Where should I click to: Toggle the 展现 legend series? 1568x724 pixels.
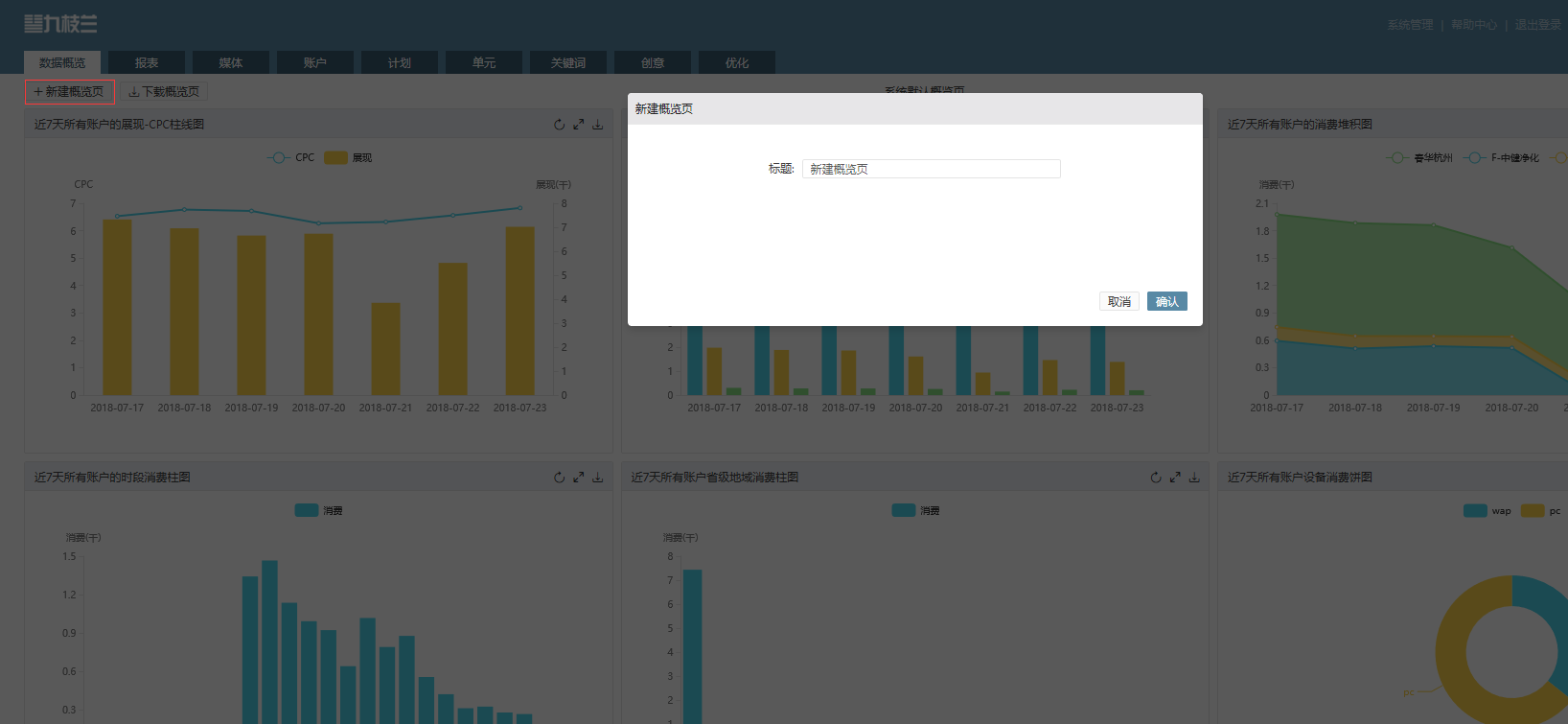pyautogui.click(x=348, y=158)
